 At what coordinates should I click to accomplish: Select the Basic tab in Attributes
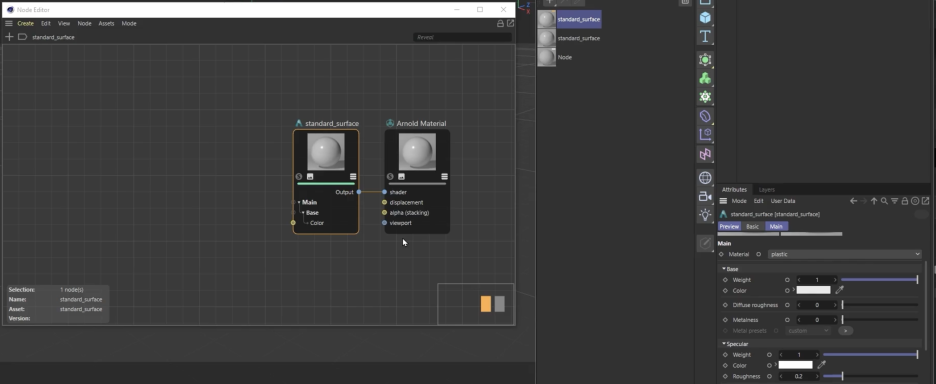[x=753, y=227]
